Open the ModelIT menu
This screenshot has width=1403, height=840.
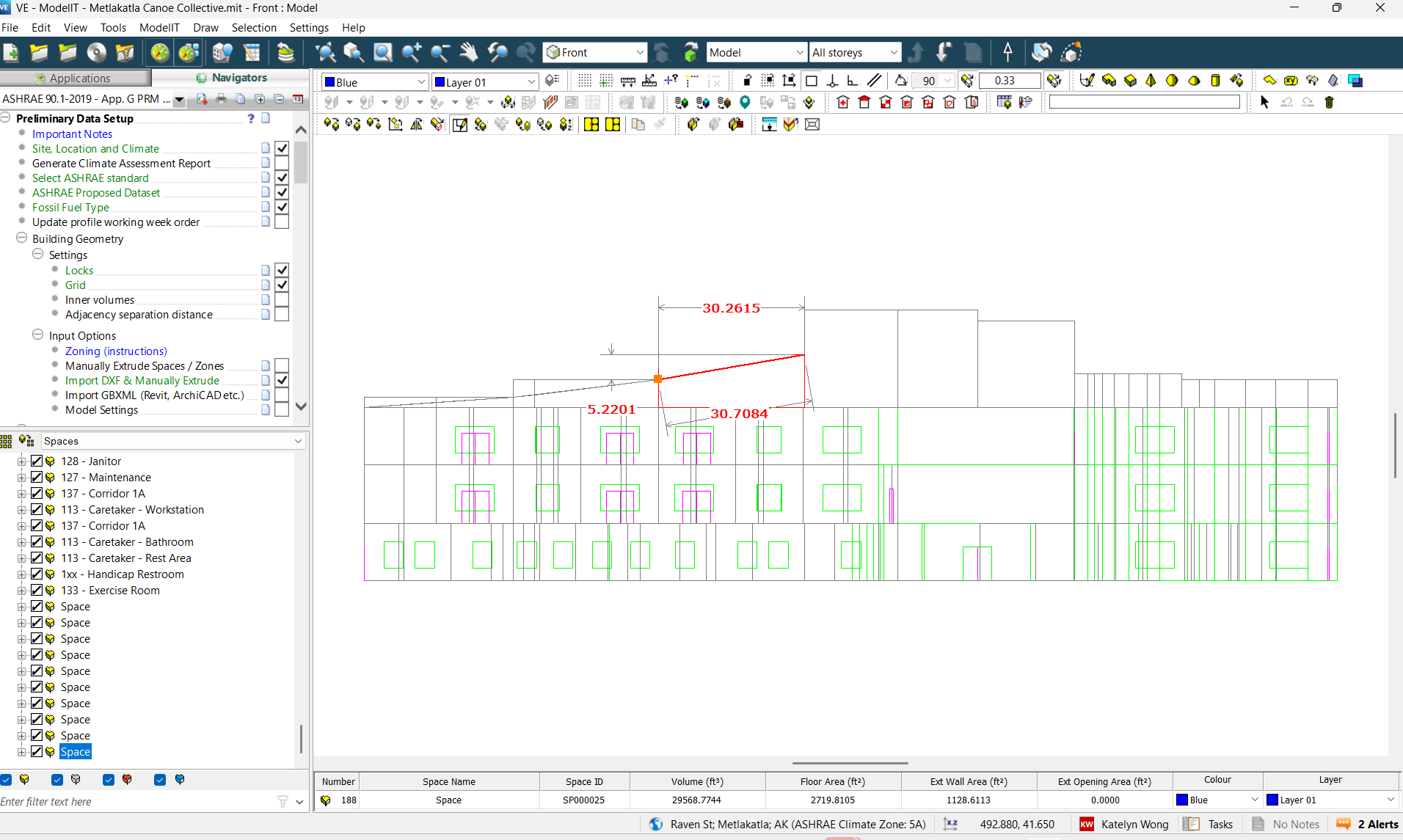pos(159,27)
